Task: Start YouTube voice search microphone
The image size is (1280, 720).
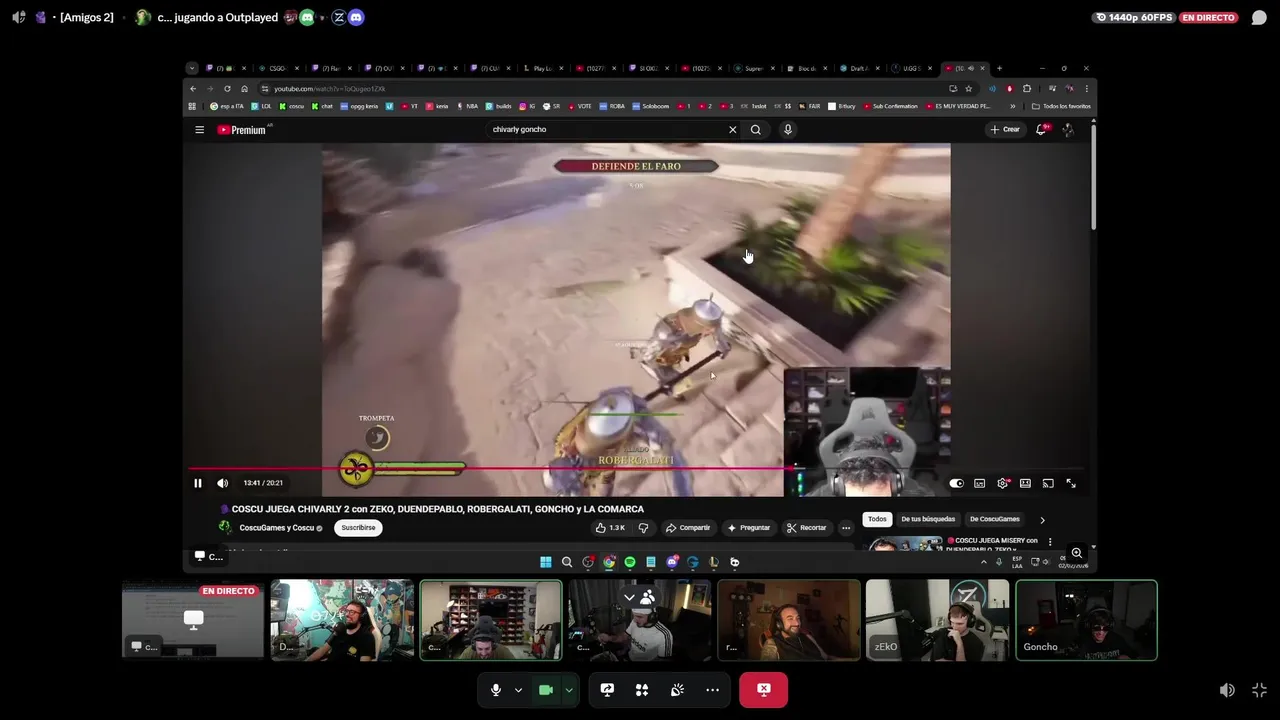Action: coord(788,129)
